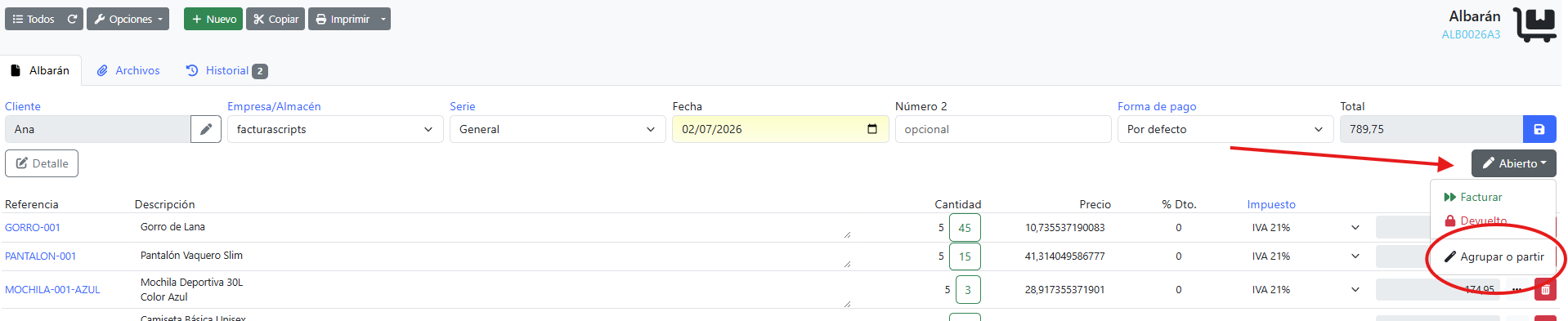Click the green Nuevo plus button

(213, 19)
